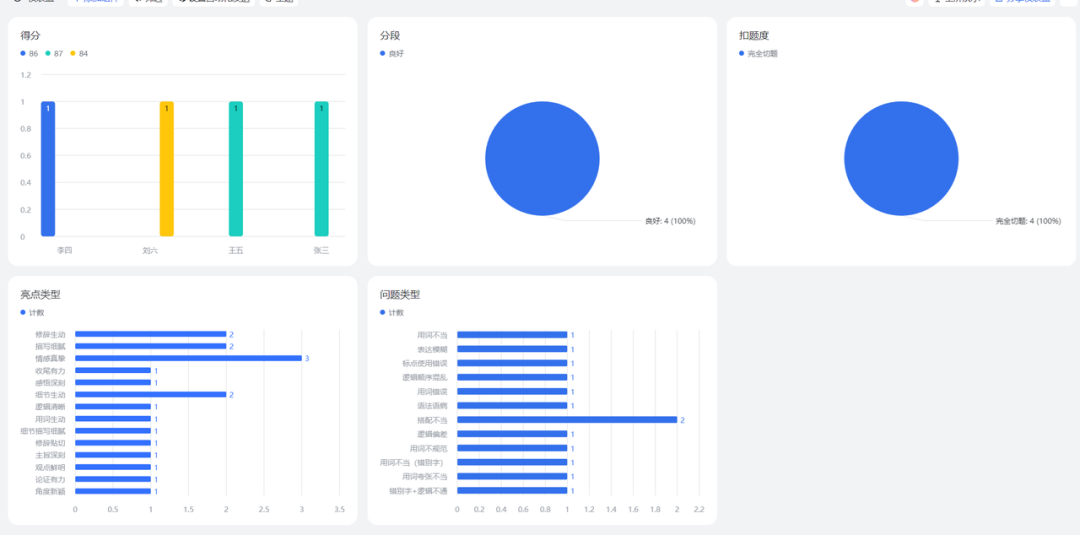Click the 张三 x-axis label
The image size is (1080, 535).
[321, 251]
